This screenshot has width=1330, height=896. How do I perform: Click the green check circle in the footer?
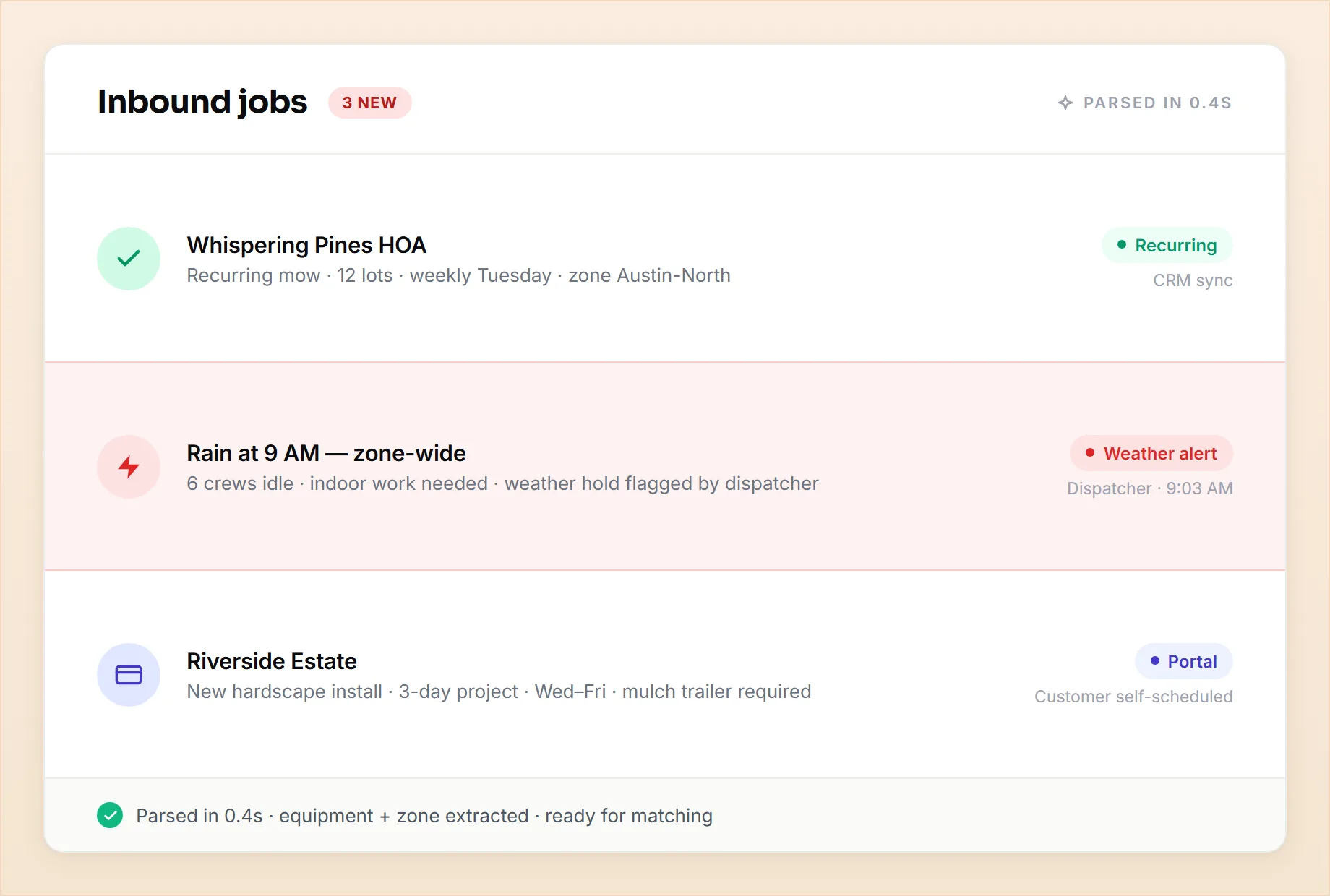(x=110, y=815)
